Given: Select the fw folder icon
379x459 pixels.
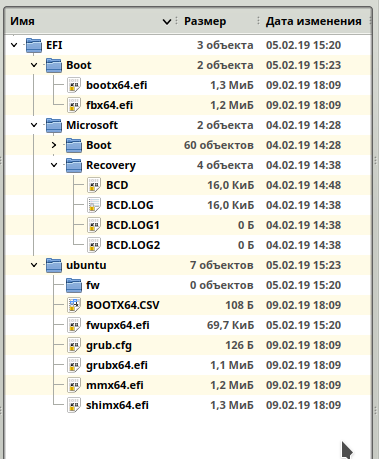Looking at the screenshot, I should [x=74, y=285].
